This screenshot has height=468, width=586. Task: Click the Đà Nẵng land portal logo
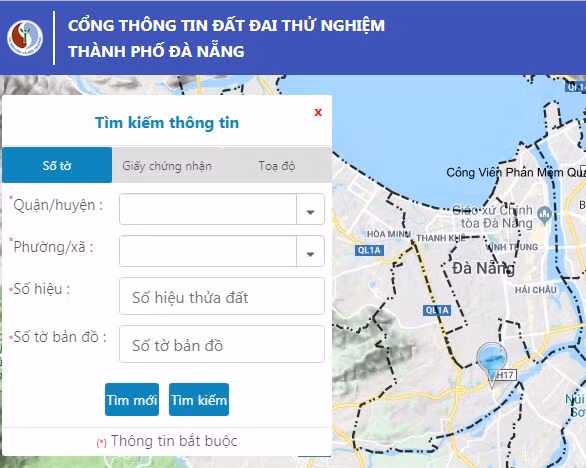tap(25, 38)
